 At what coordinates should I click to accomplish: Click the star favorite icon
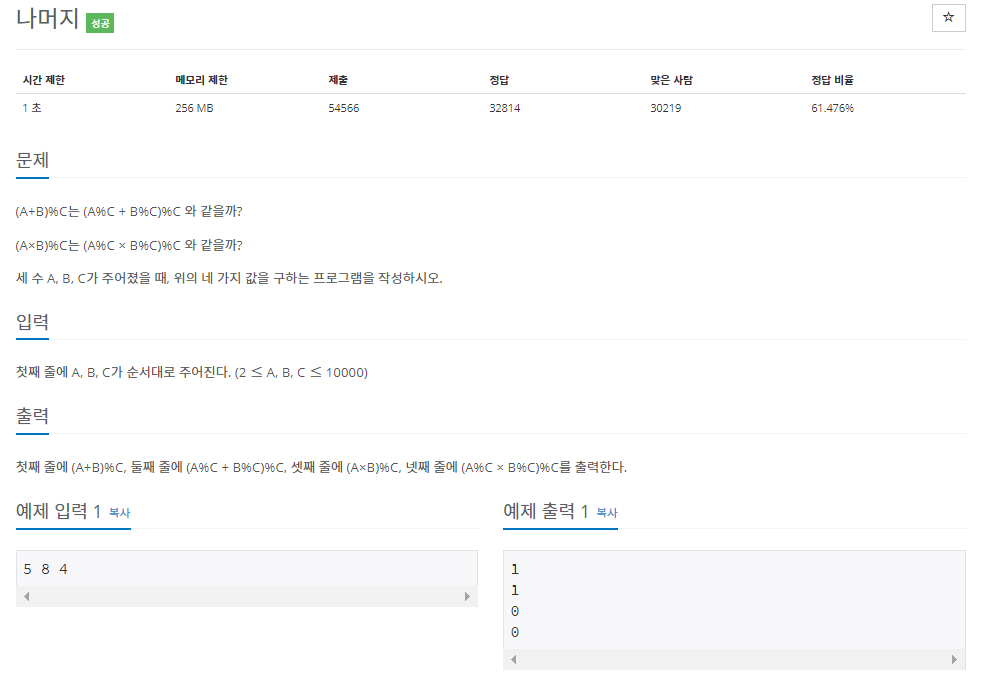(x=948, y=18)
